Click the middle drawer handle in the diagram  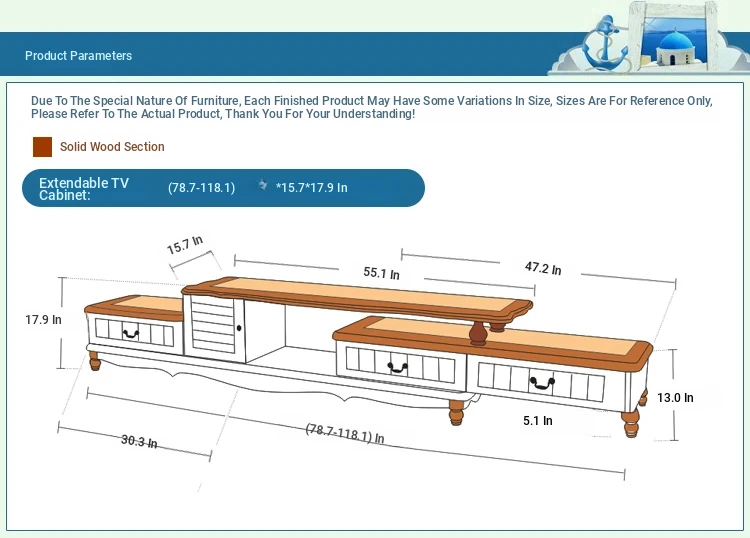pyautogui.click(x=397, y=367)
